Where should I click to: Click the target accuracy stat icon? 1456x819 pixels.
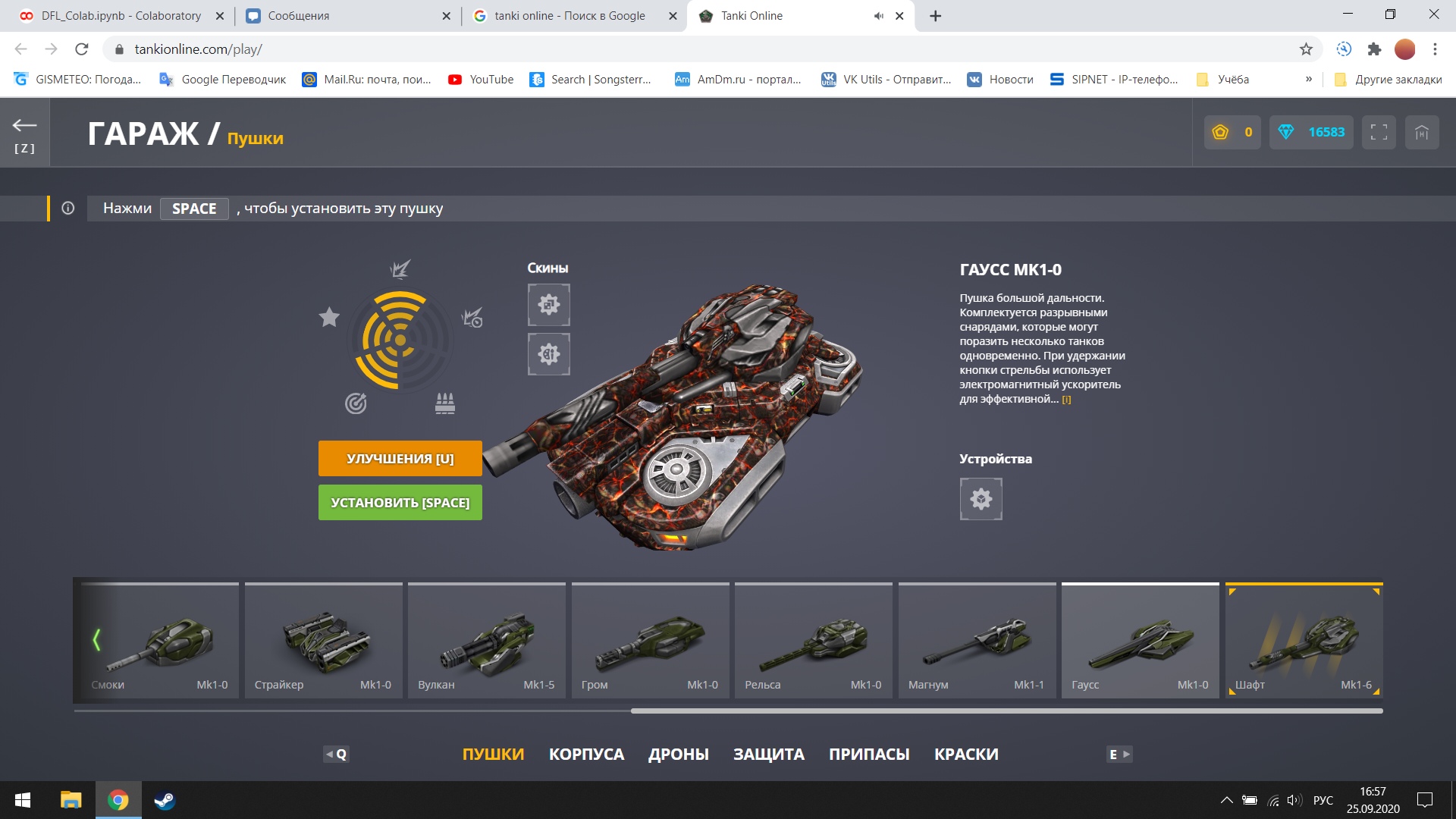point(356,403)
